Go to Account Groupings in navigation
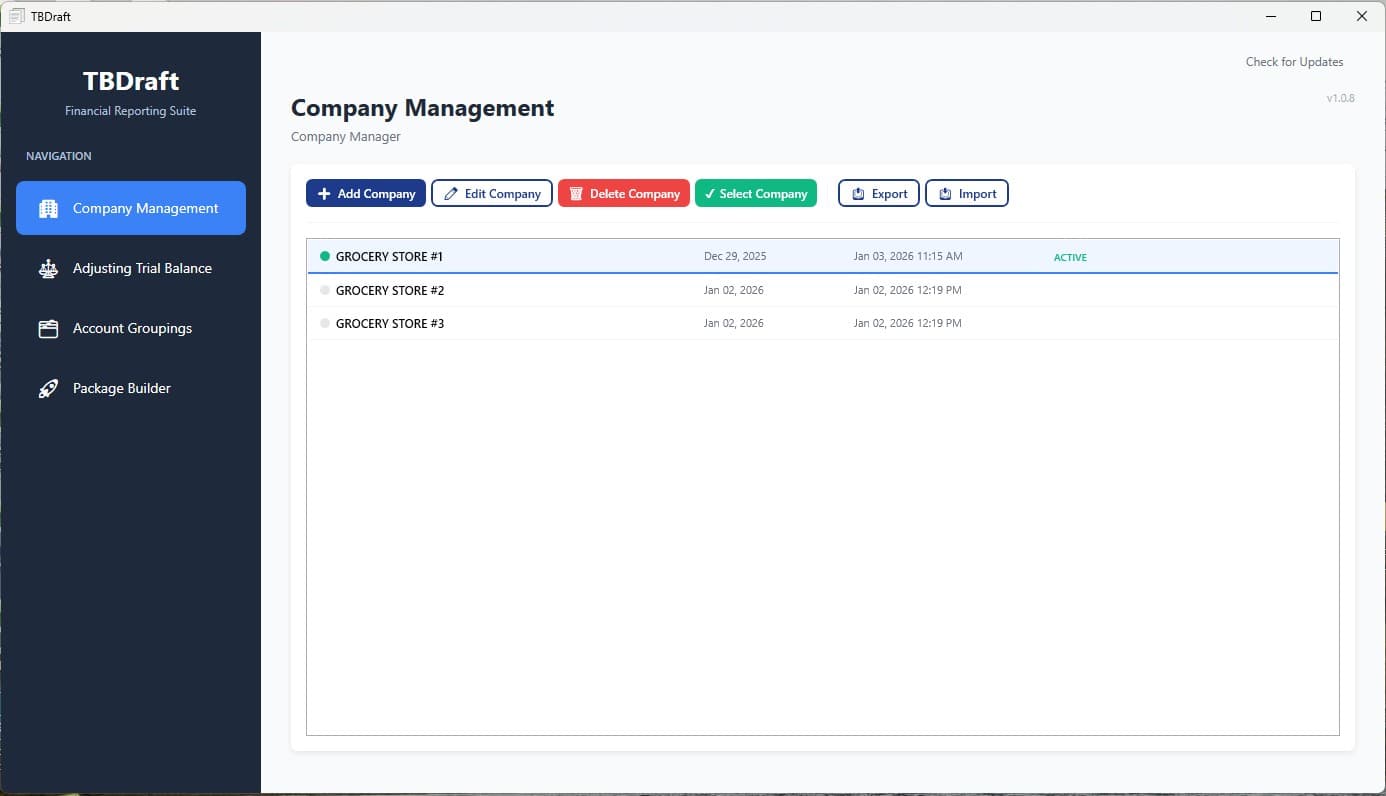 131,328
